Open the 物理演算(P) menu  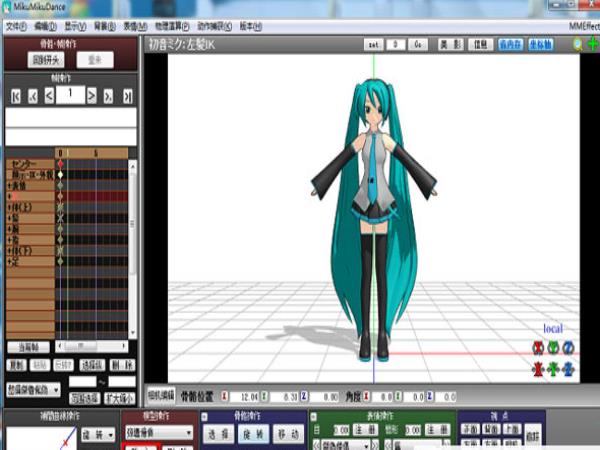(x=172, y=26)
